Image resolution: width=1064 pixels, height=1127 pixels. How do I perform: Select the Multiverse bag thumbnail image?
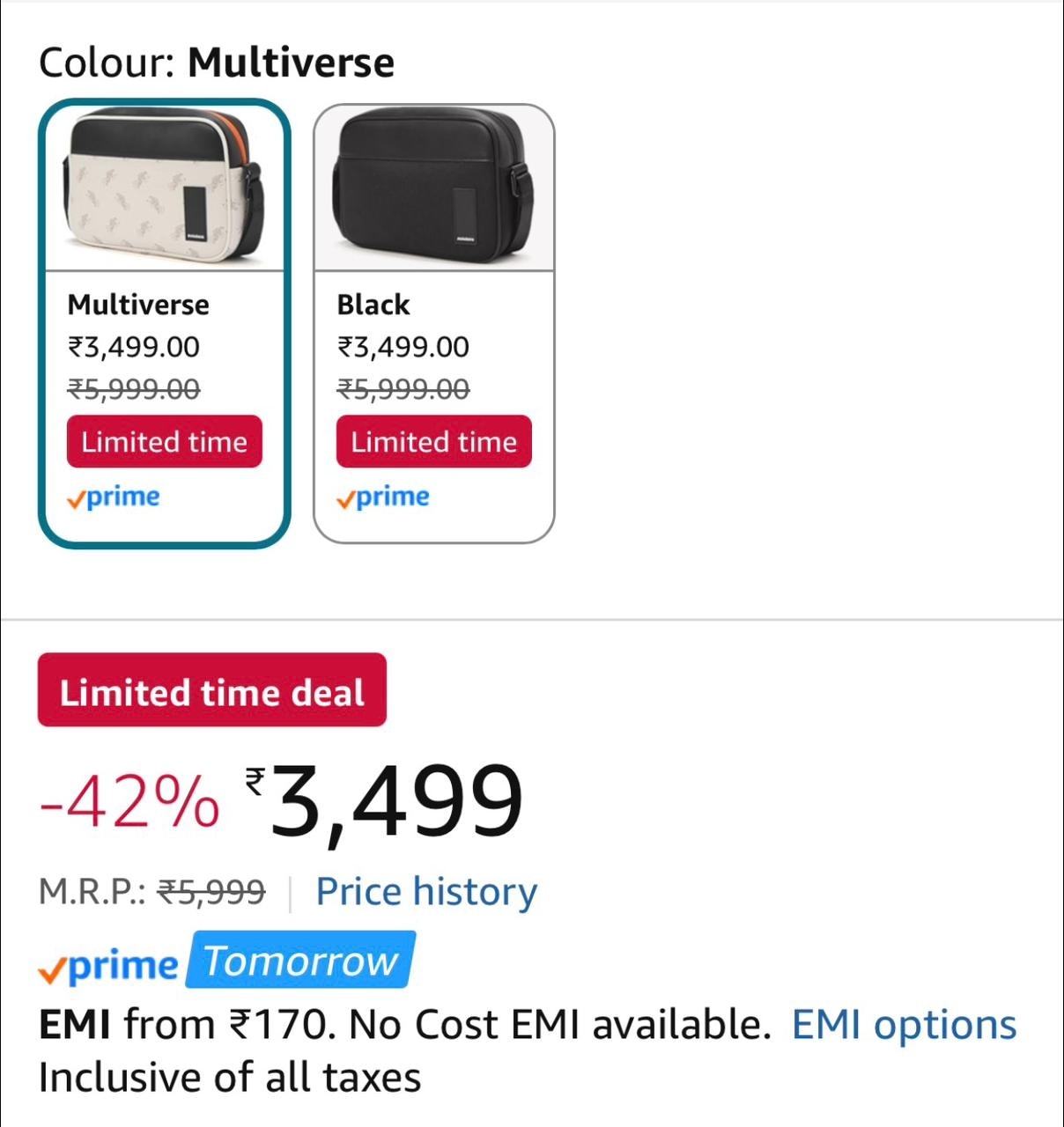point(165,188)
